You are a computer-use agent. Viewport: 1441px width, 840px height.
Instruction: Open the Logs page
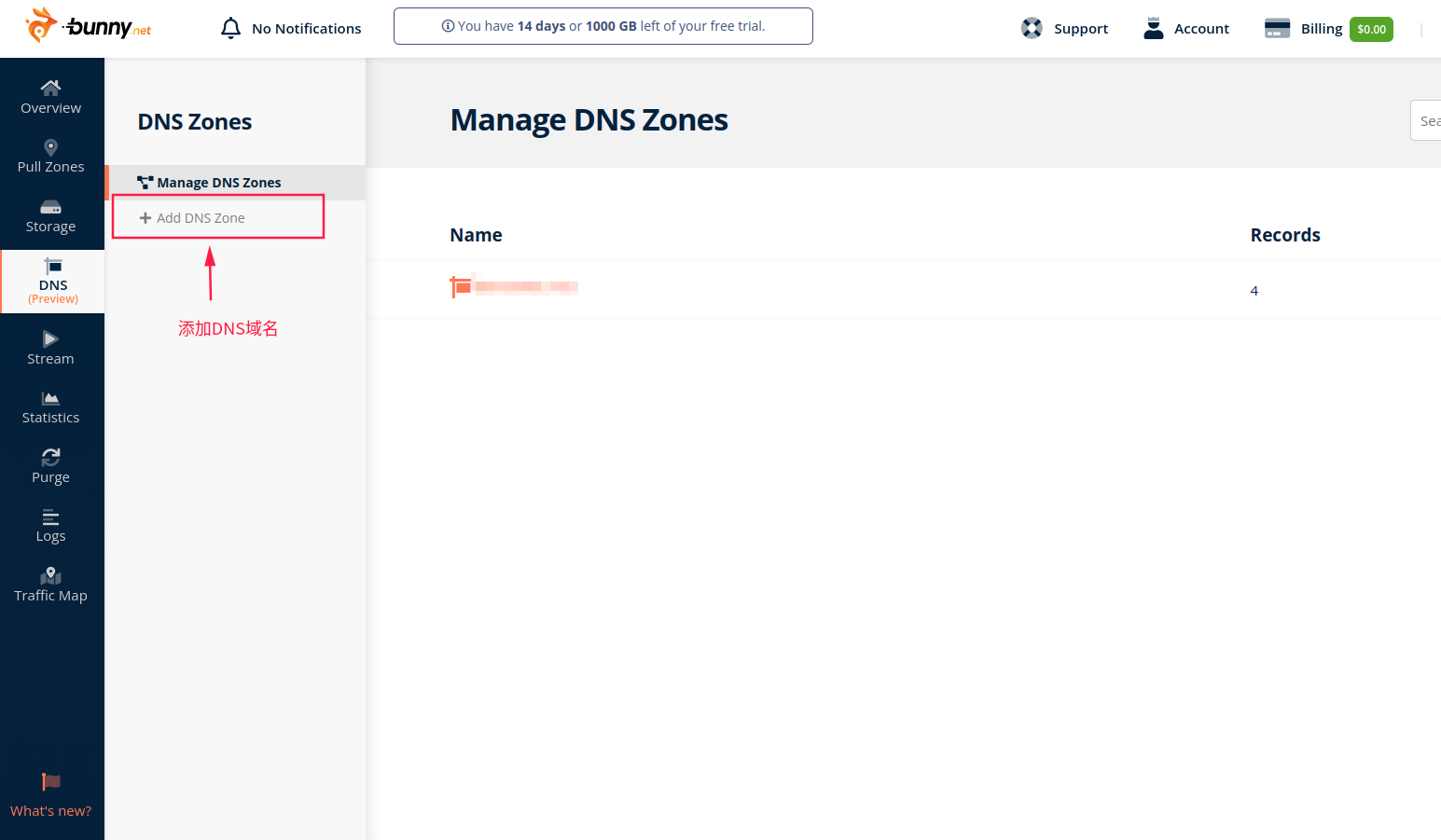(51, 526)
